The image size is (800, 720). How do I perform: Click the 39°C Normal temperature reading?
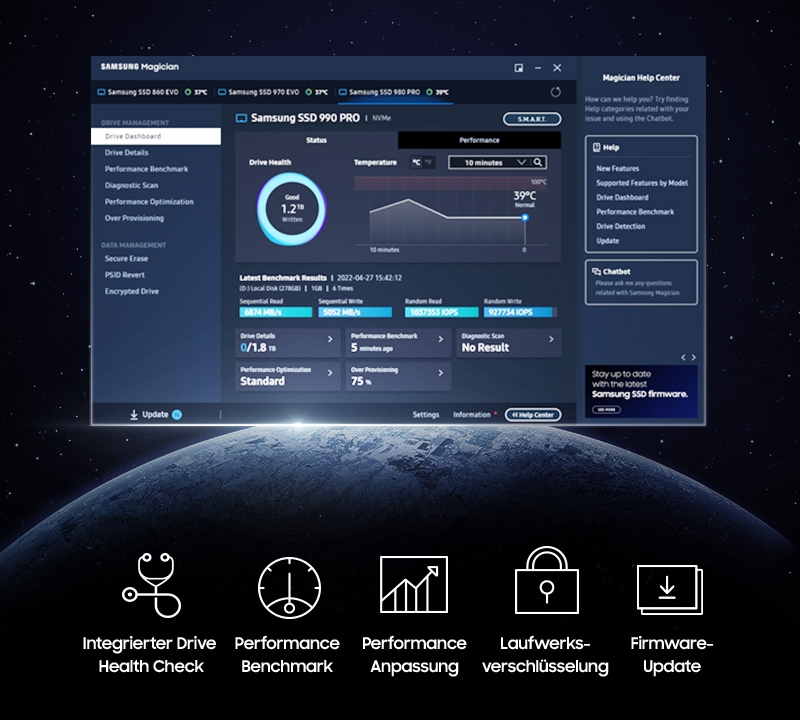click(x=524, y=198)
